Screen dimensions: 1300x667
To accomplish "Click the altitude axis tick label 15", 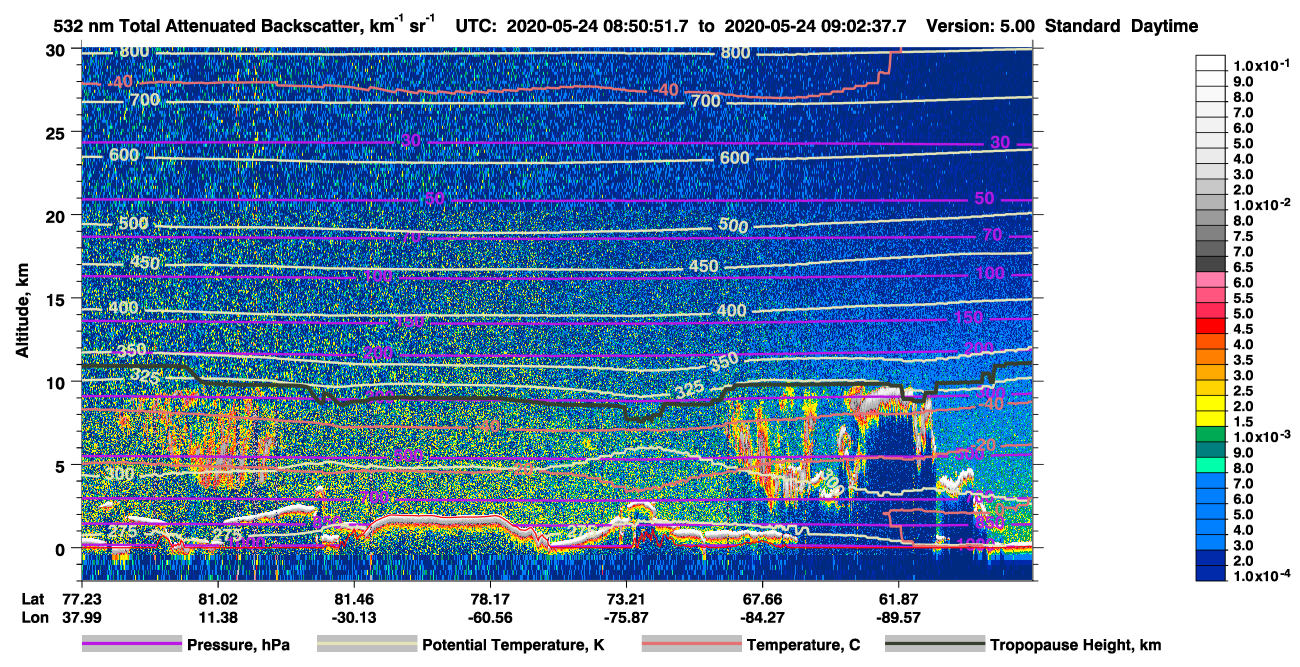I will pos(57,299).
